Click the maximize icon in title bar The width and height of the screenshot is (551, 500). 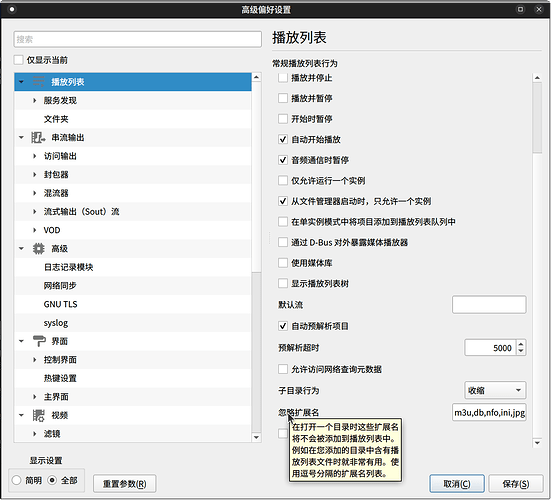tap(520, 9)
